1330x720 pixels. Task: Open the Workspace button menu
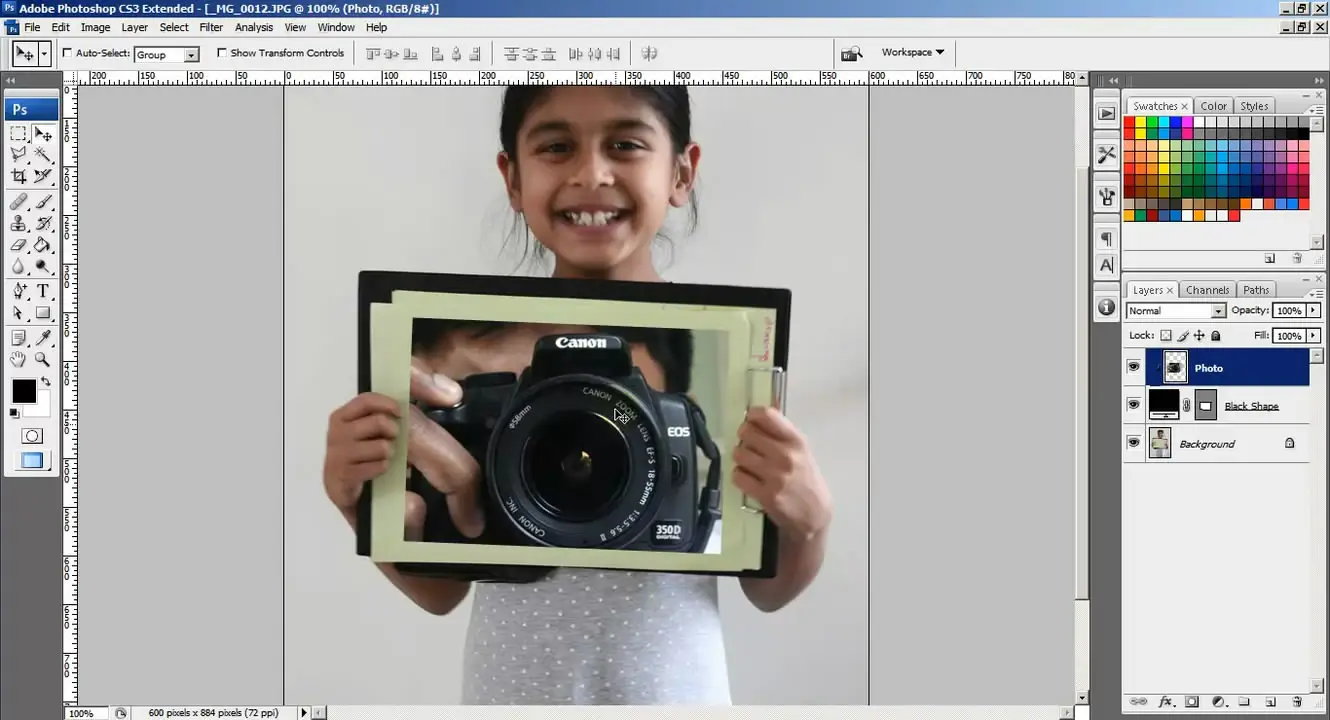[912, 52]
